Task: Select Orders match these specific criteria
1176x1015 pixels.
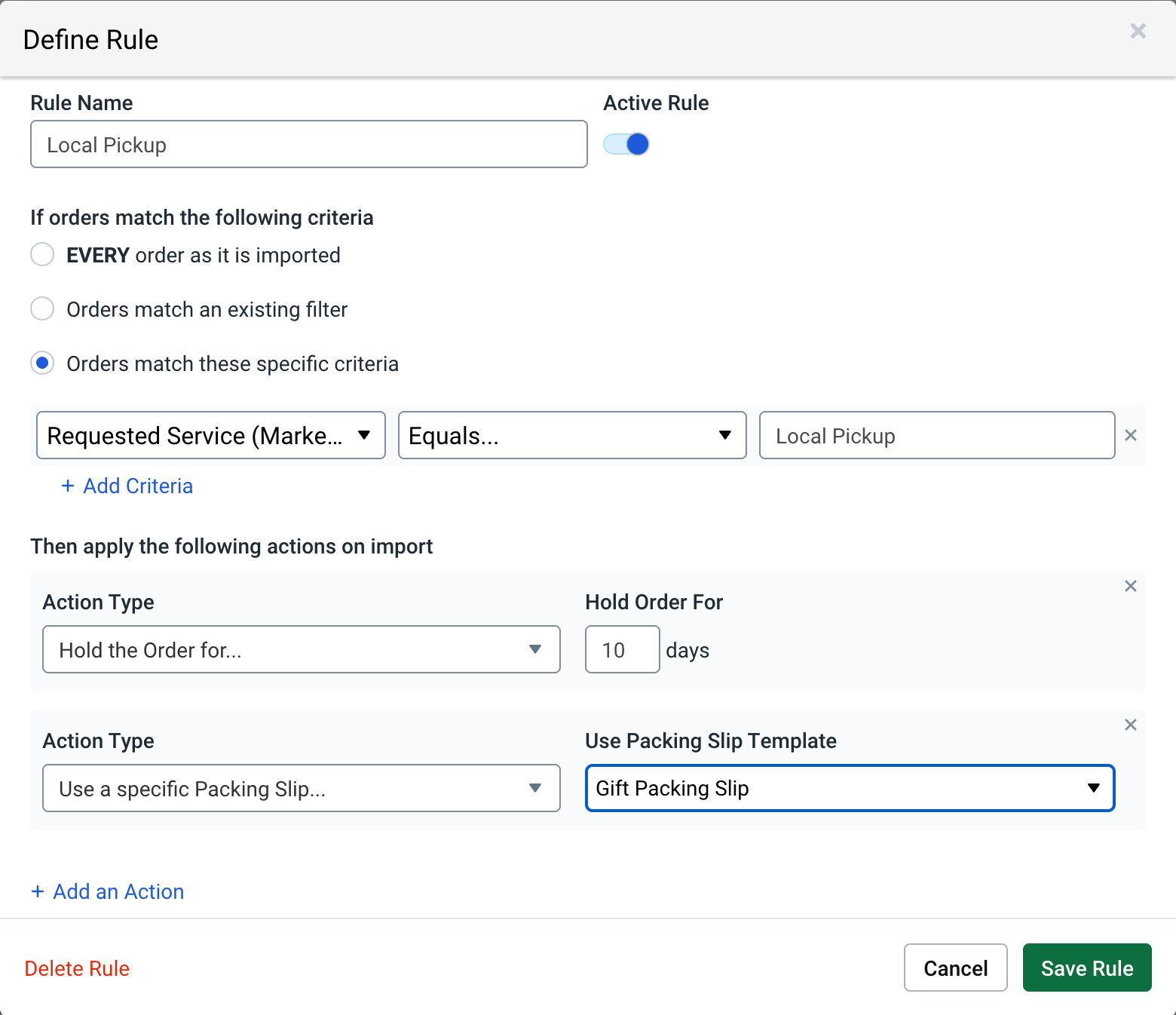Action: tap(42, 363)
